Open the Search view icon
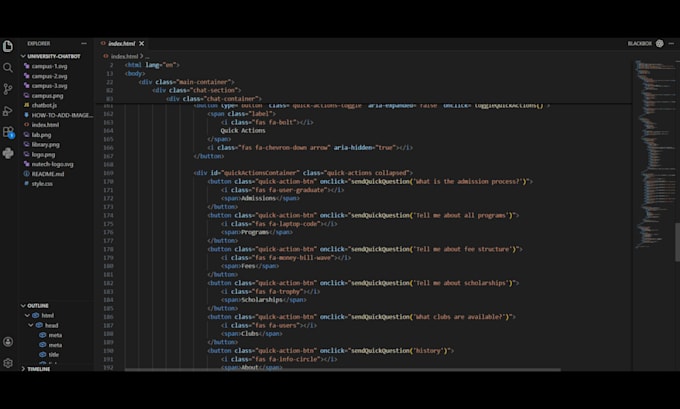This screenshot has width=680, height=409. click(8, 67)
